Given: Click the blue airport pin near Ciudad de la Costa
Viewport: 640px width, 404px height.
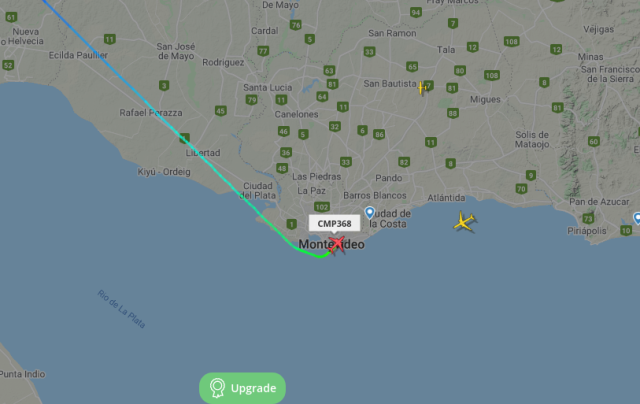Looking at the screenshot, I should pos(370,213).
